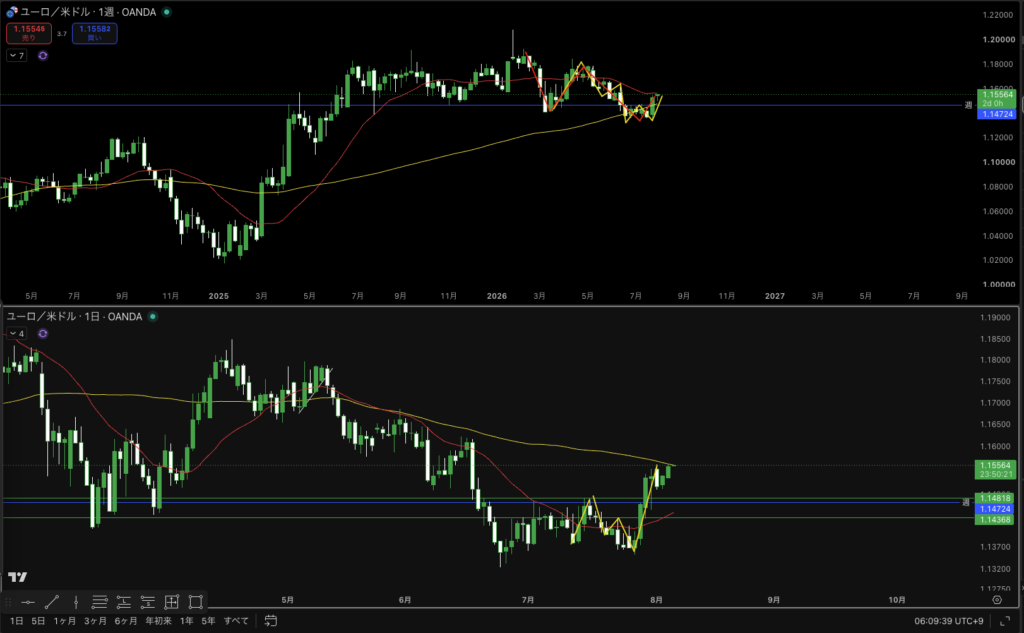Switch to the すべて range
This screenshot has width=1024, height=633.
coord(236,621)
